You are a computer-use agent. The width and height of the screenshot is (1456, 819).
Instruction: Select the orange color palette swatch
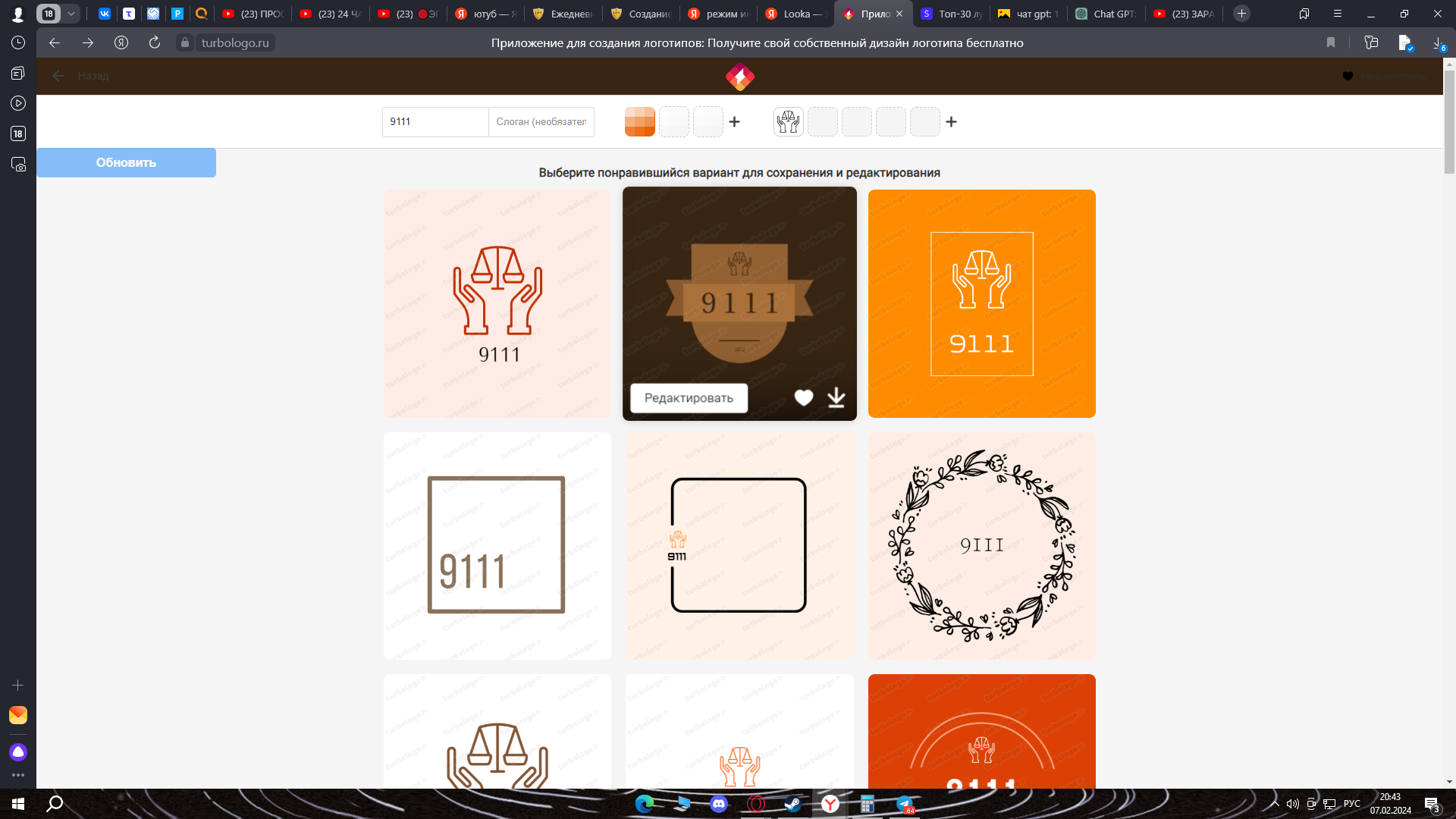639,121
